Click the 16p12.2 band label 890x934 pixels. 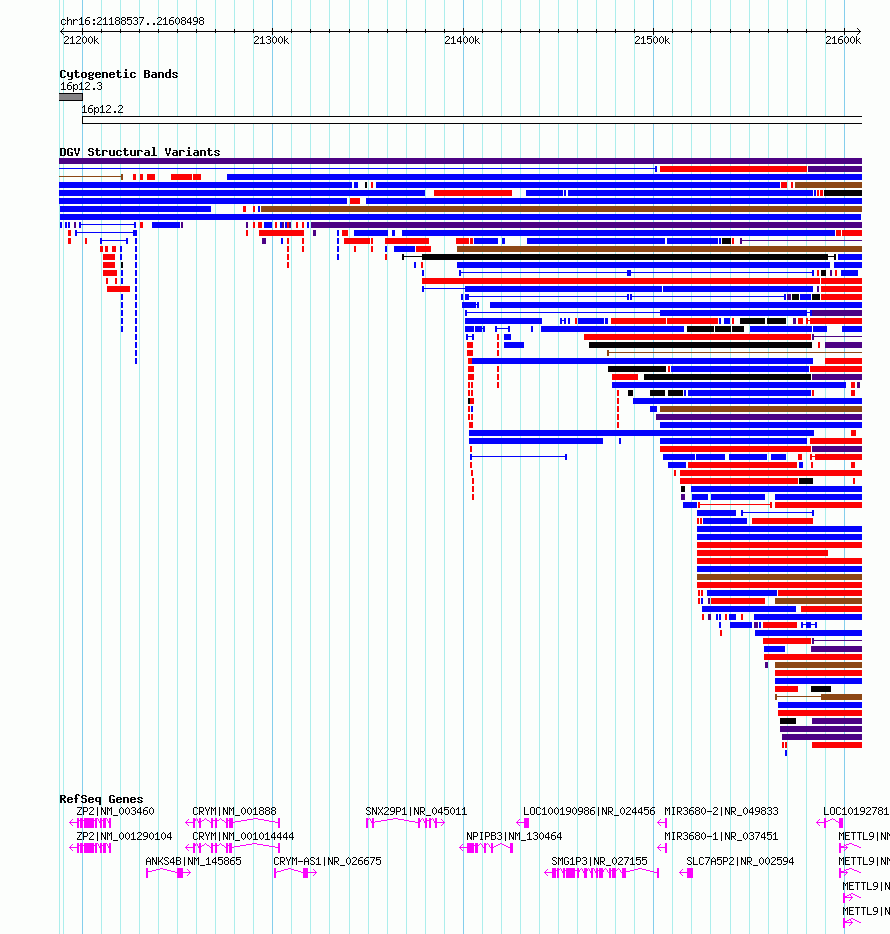tap(102, 110)
